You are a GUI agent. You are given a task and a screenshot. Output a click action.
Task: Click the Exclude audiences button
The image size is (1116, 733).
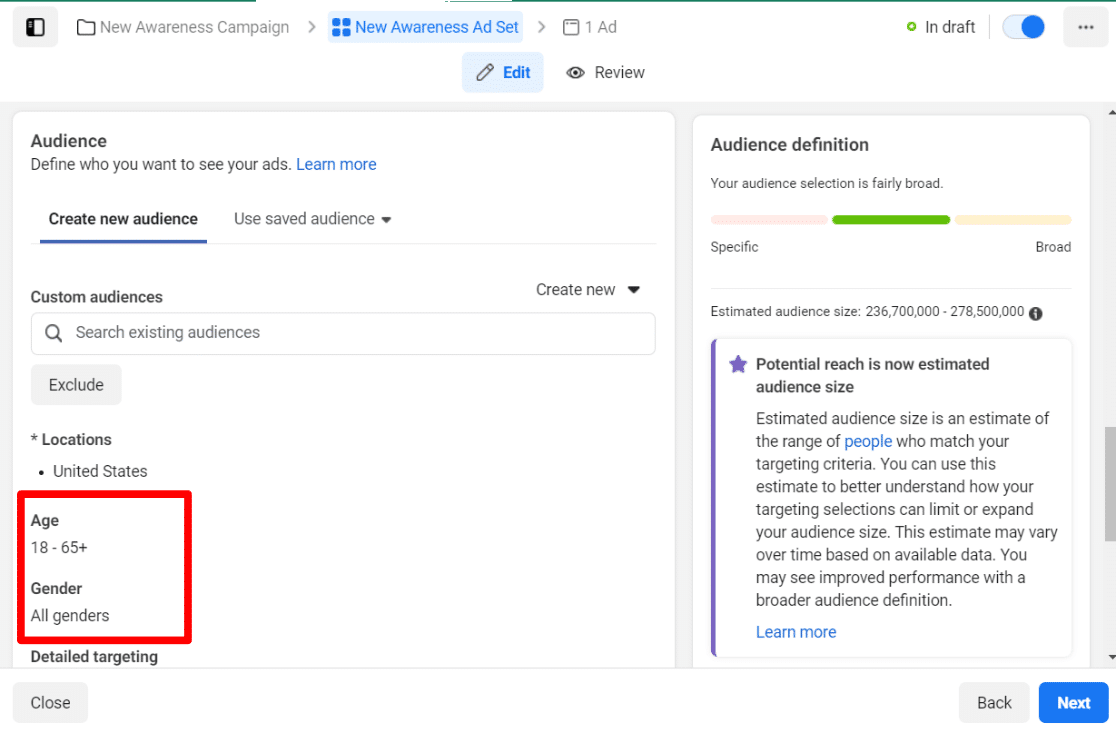[x=76, y=384]
